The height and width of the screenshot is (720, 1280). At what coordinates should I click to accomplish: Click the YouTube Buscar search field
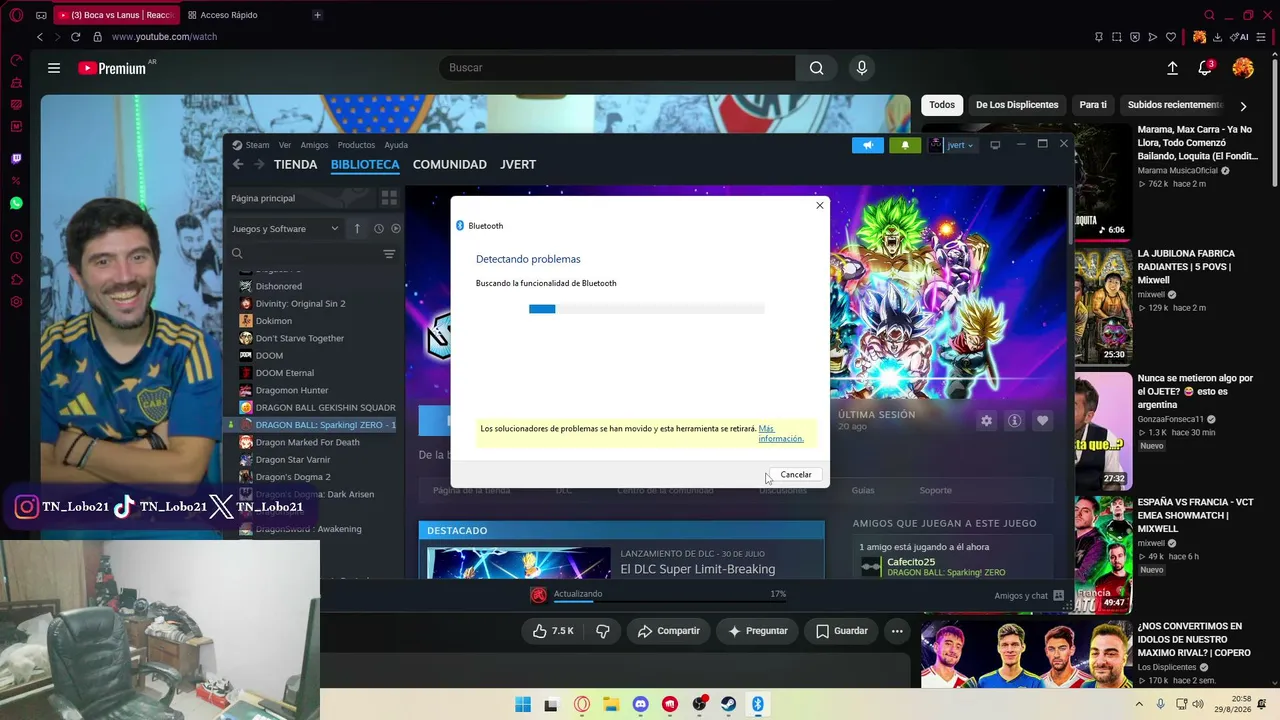[617, 68]
